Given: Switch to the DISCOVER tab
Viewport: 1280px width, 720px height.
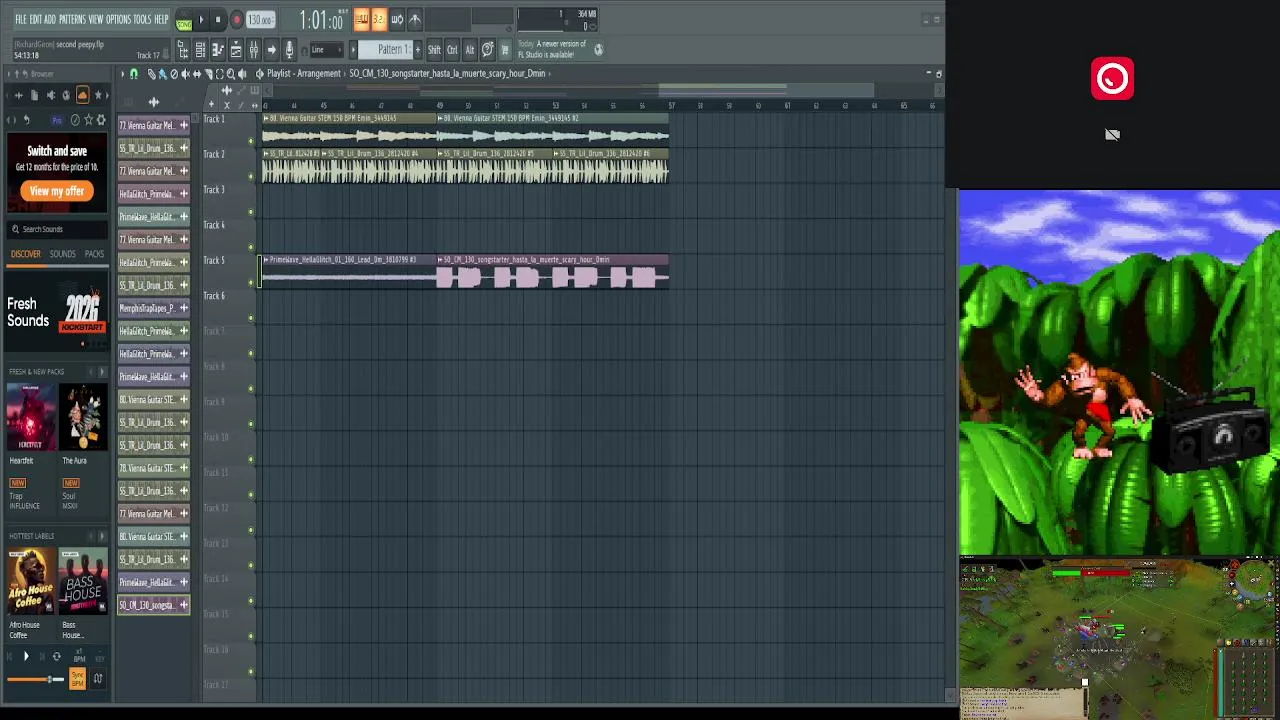Looking at the screenshot, I should pyautogui.click(x=26, y=255).
